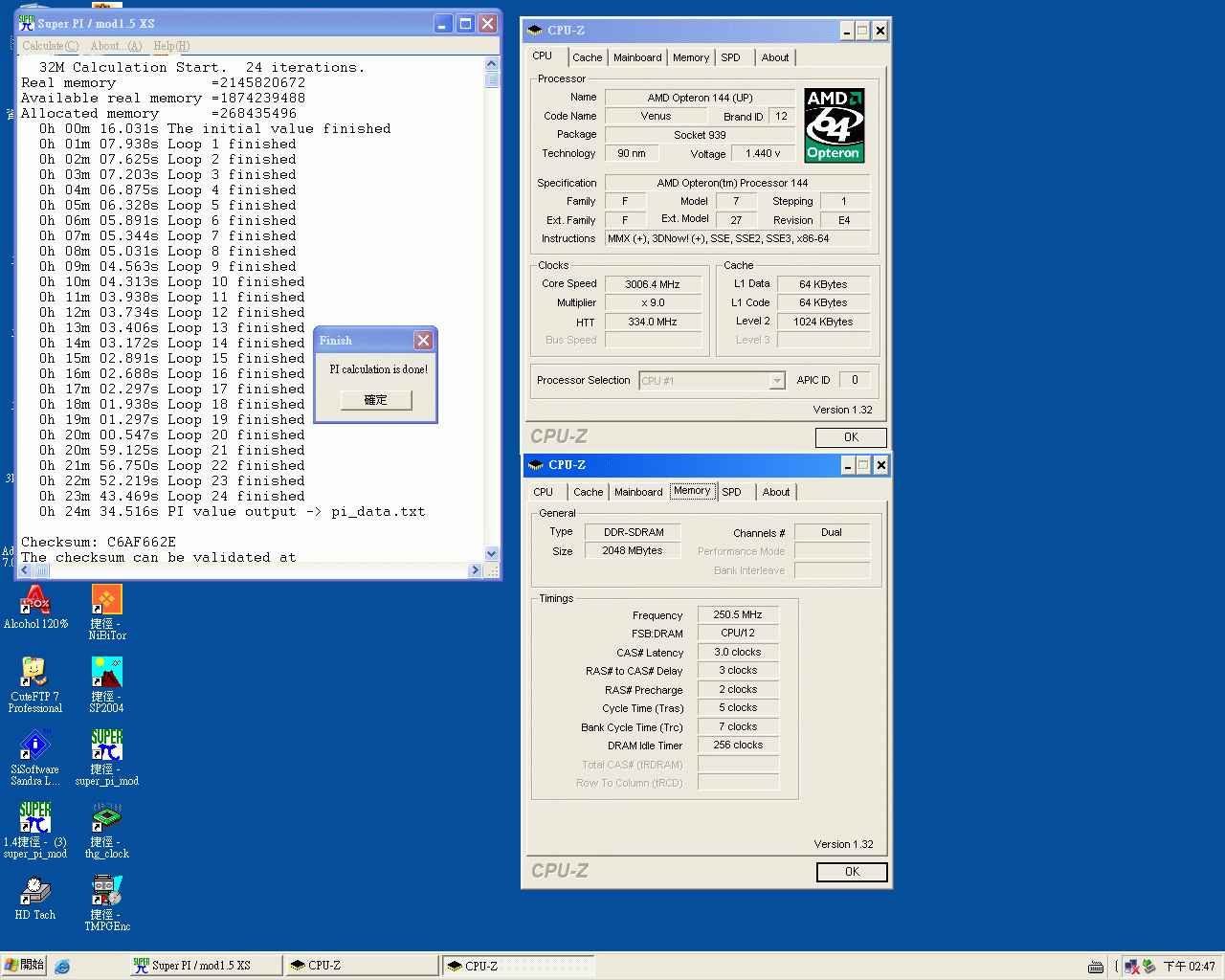The image size is (1225, 980).
Task: Click Super PI horizontal scrollbar right arrow
Action: tap(476, 570)
